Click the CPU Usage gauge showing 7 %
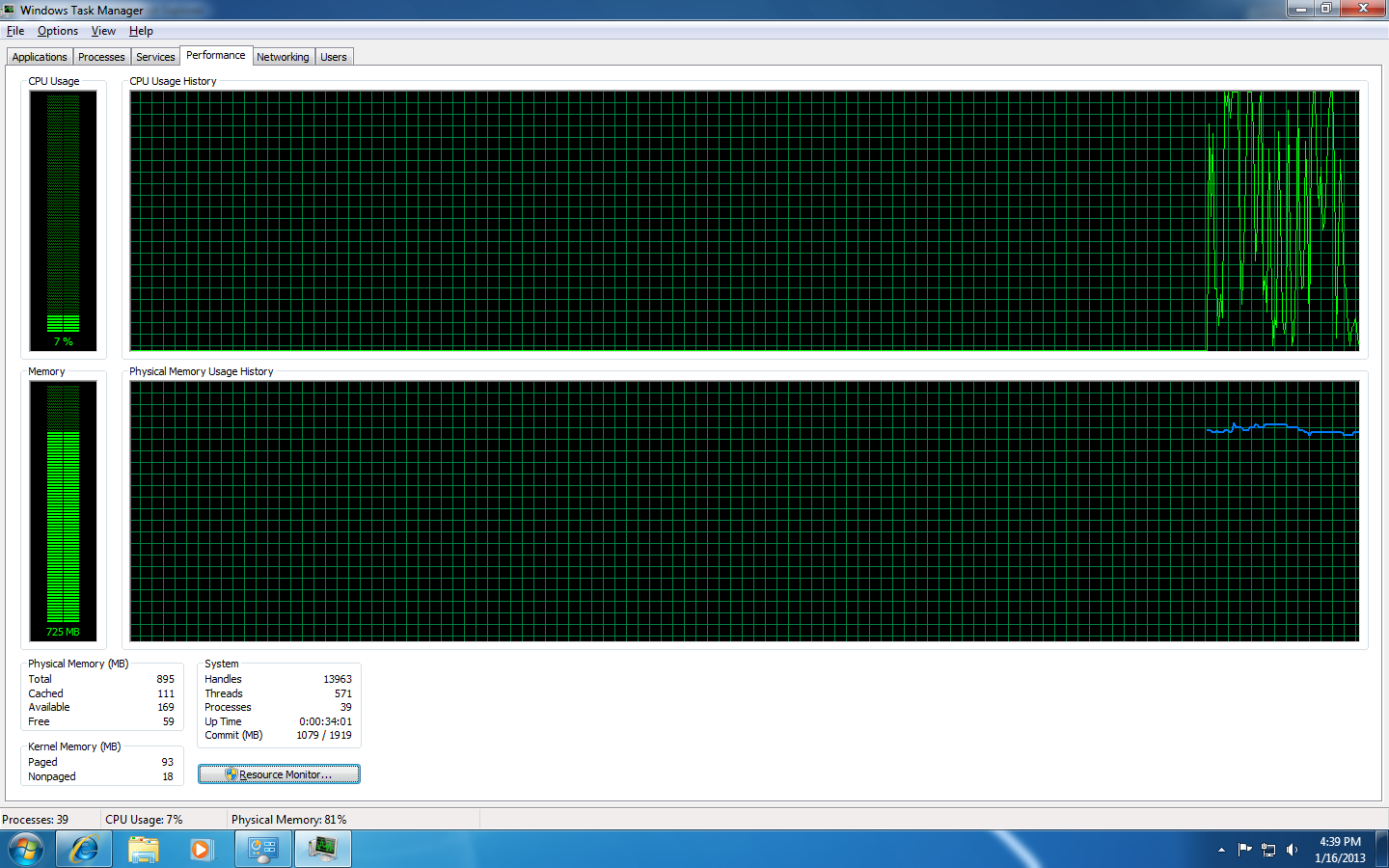 pos(63,221)
